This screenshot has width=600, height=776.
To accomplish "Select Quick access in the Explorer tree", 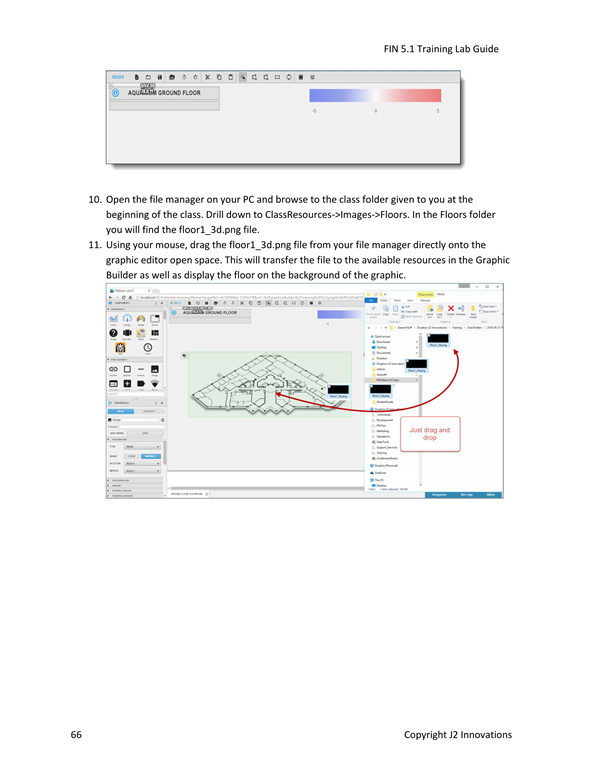I will [383, 337].
